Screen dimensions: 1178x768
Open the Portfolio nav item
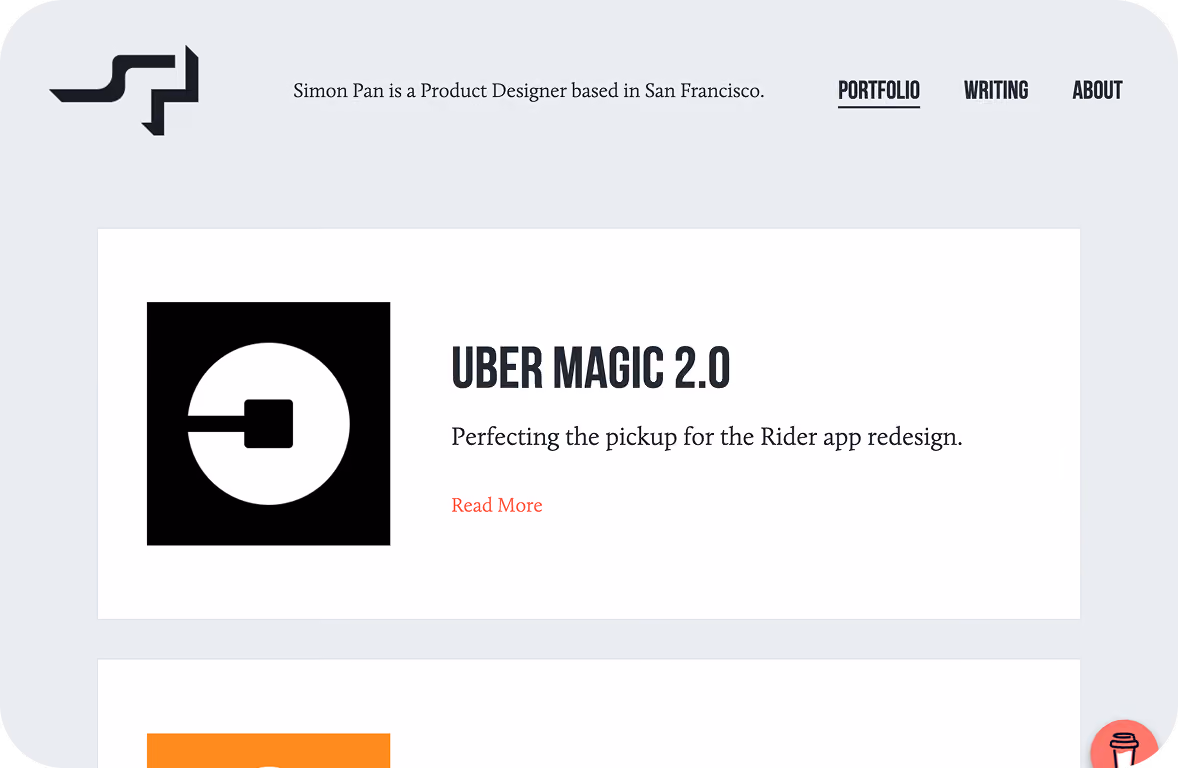879,91
